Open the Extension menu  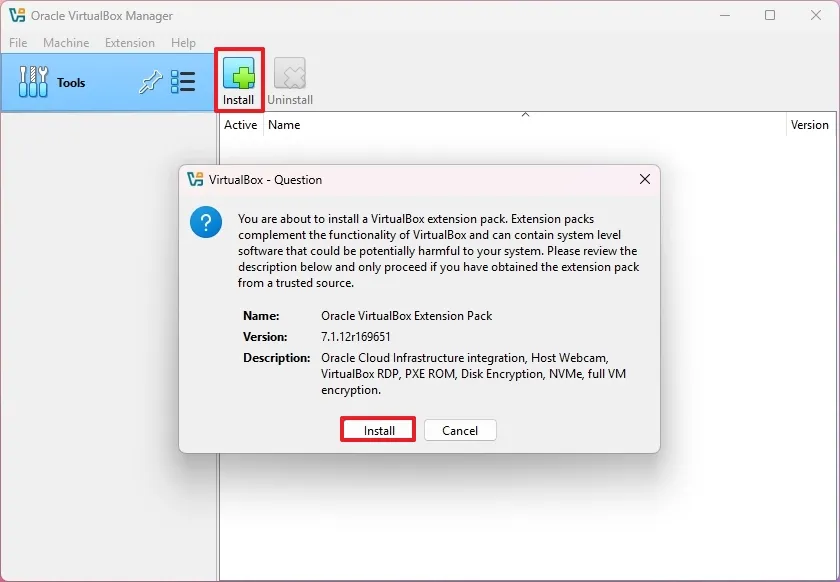129,42
